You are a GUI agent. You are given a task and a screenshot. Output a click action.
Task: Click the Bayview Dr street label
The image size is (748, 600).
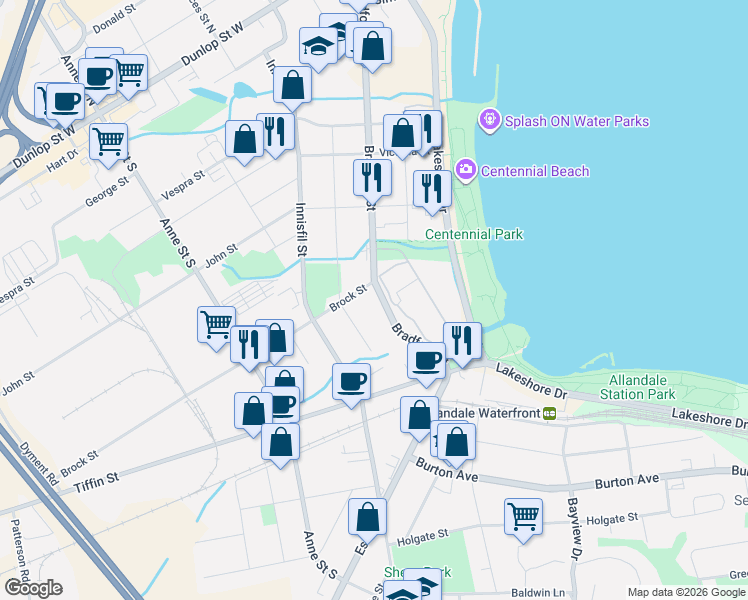575,528
